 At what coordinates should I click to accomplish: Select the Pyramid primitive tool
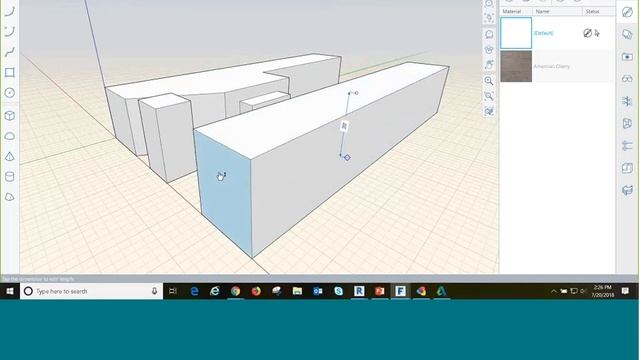[x=10, y=156]
